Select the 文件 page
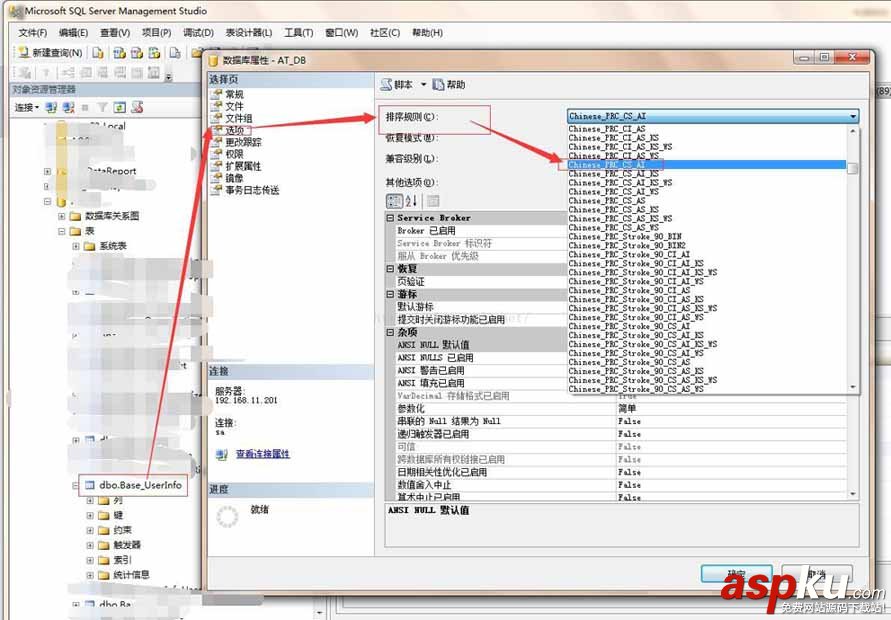Screen dimensions: 891x620 click(234, 106)
